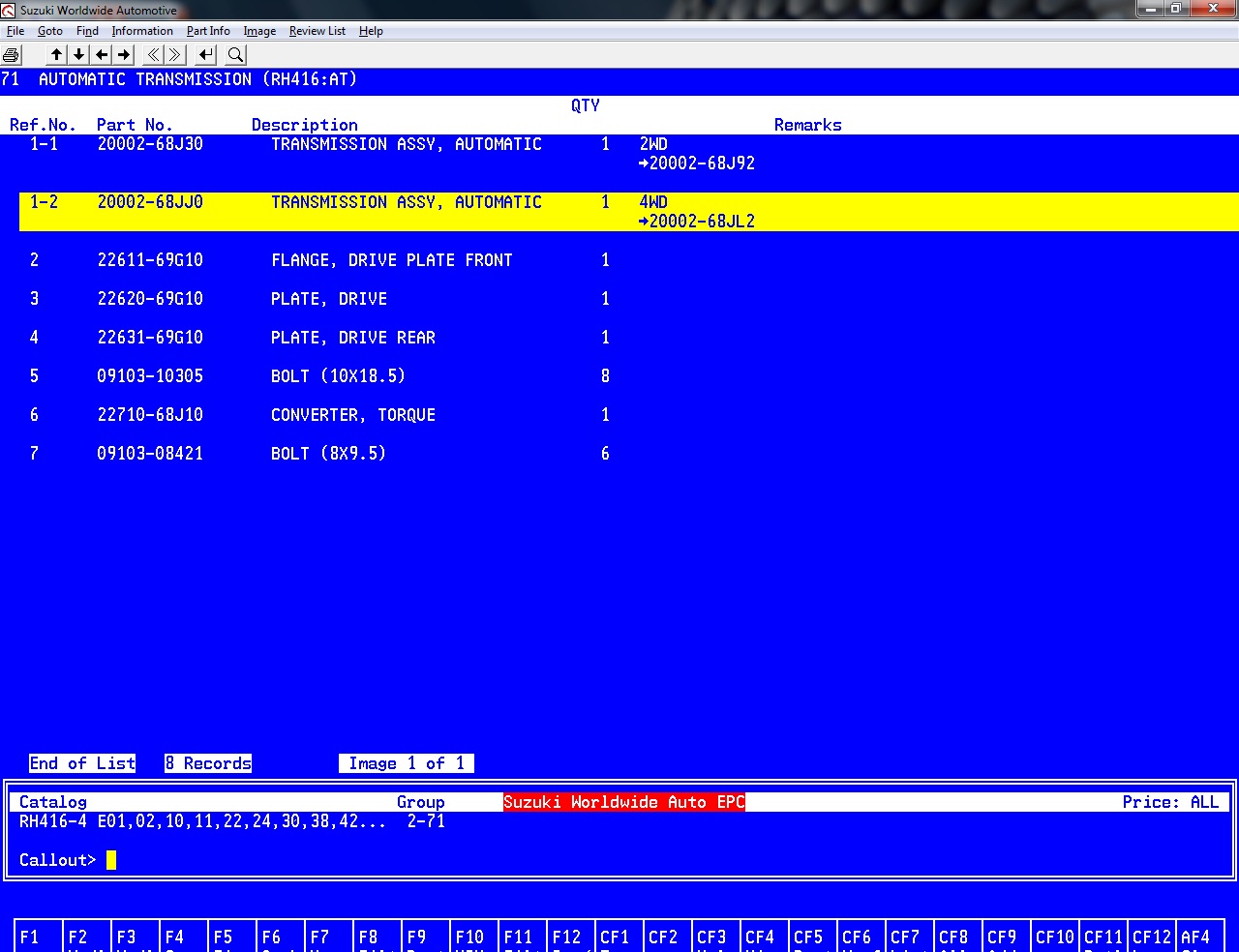Open the Goto menu
Screen dimensions: 1239x952
coord(50,31)
